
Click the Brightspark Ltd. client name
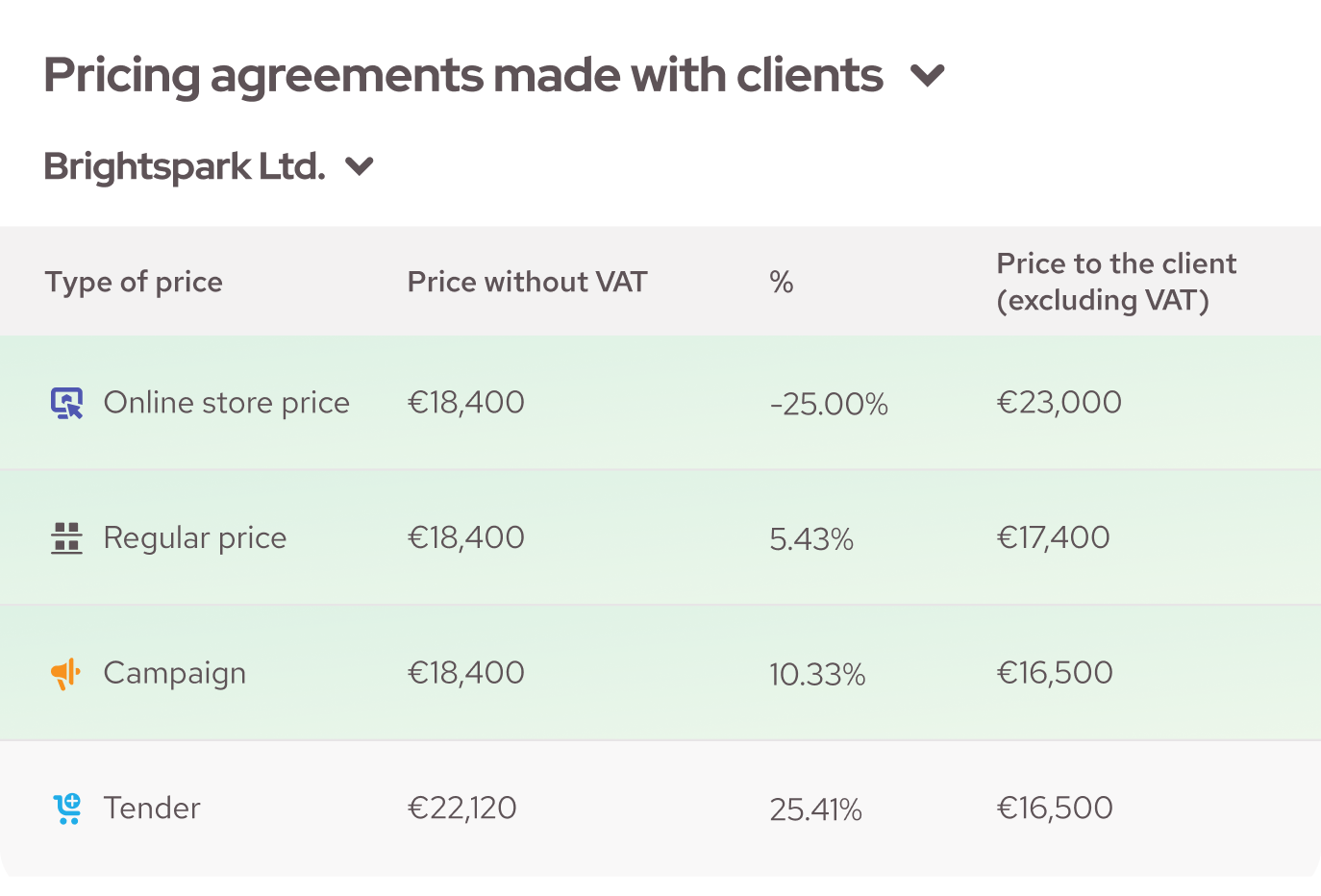pos(185,166)
